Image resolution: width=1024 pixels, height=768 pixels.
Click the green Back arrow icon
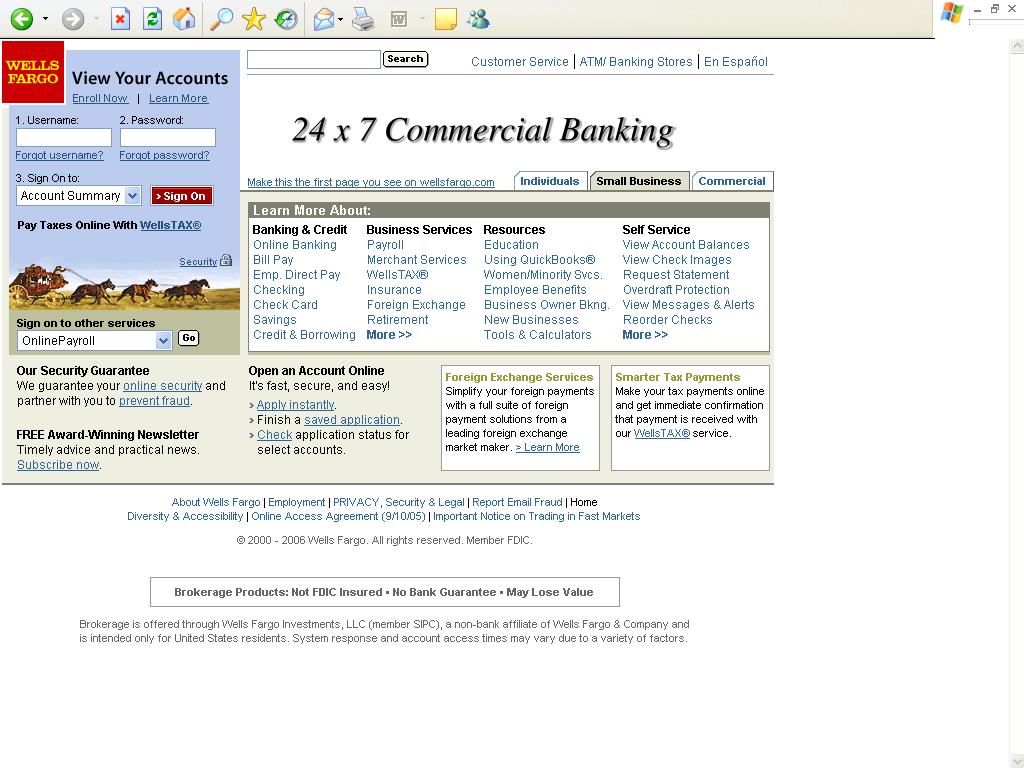pyautogui.click(x=22, y=19)
